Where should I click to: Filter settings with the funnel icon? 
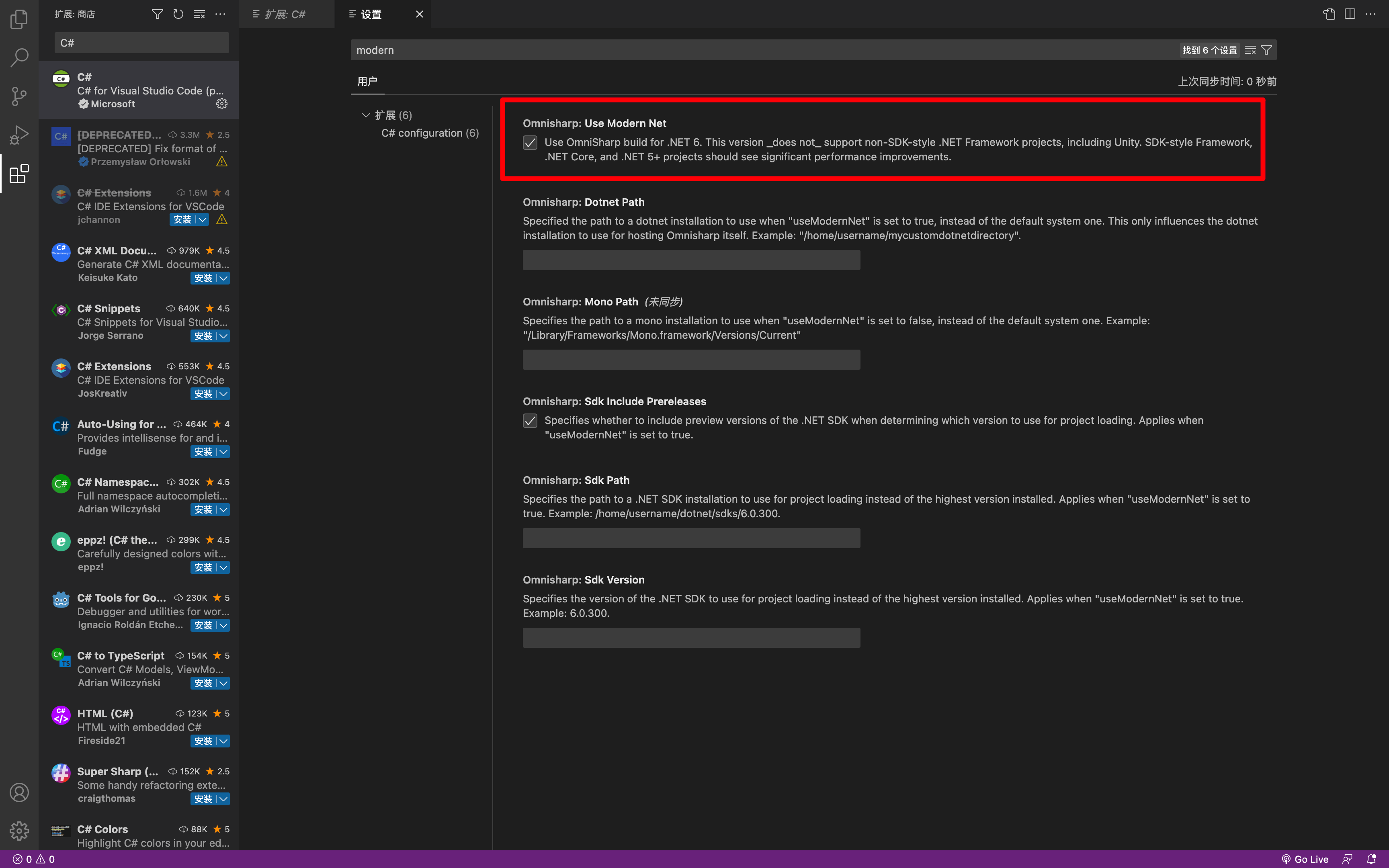(x=1266, y=50)
